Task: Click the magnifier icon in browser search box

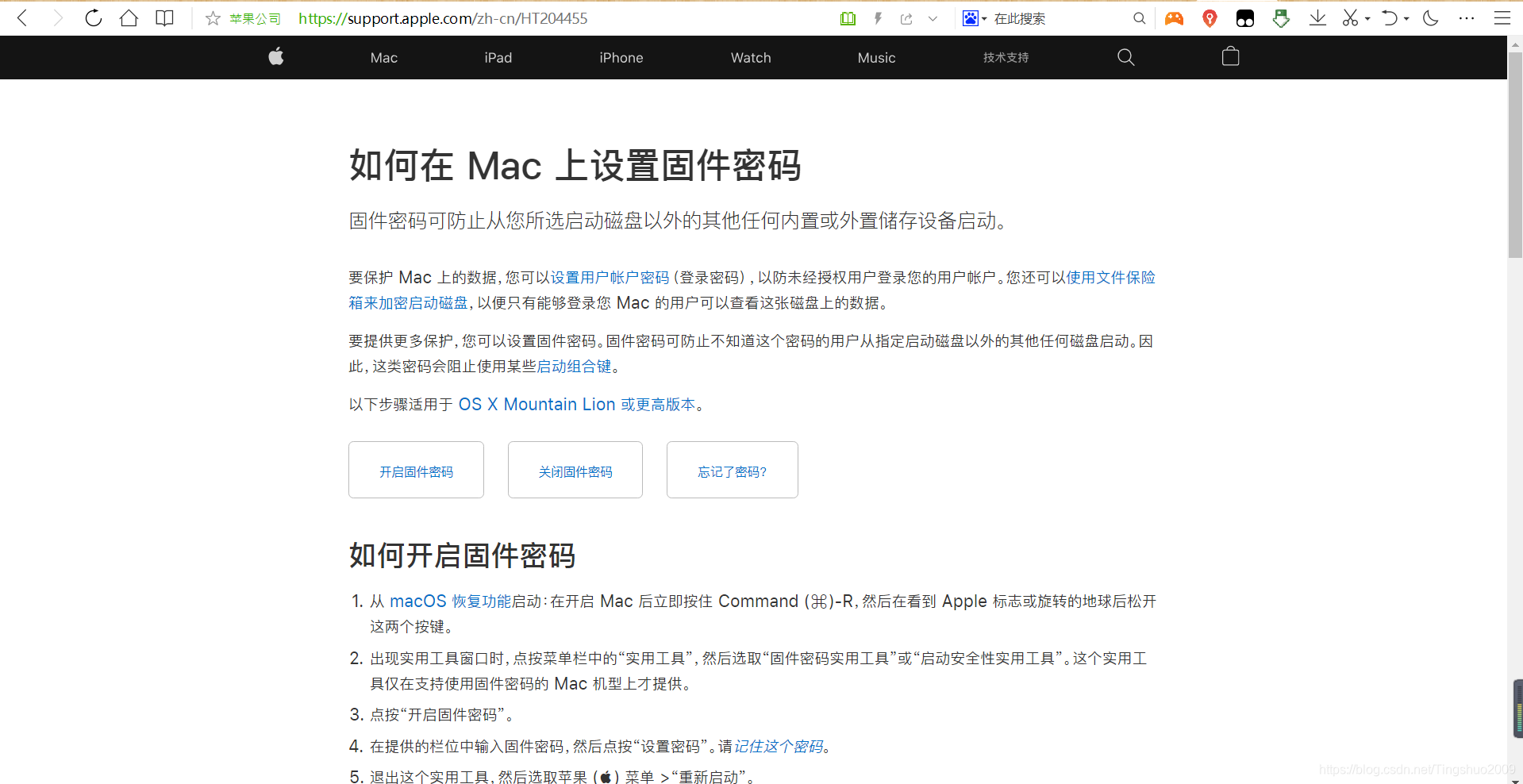Action: point(1139,18)
